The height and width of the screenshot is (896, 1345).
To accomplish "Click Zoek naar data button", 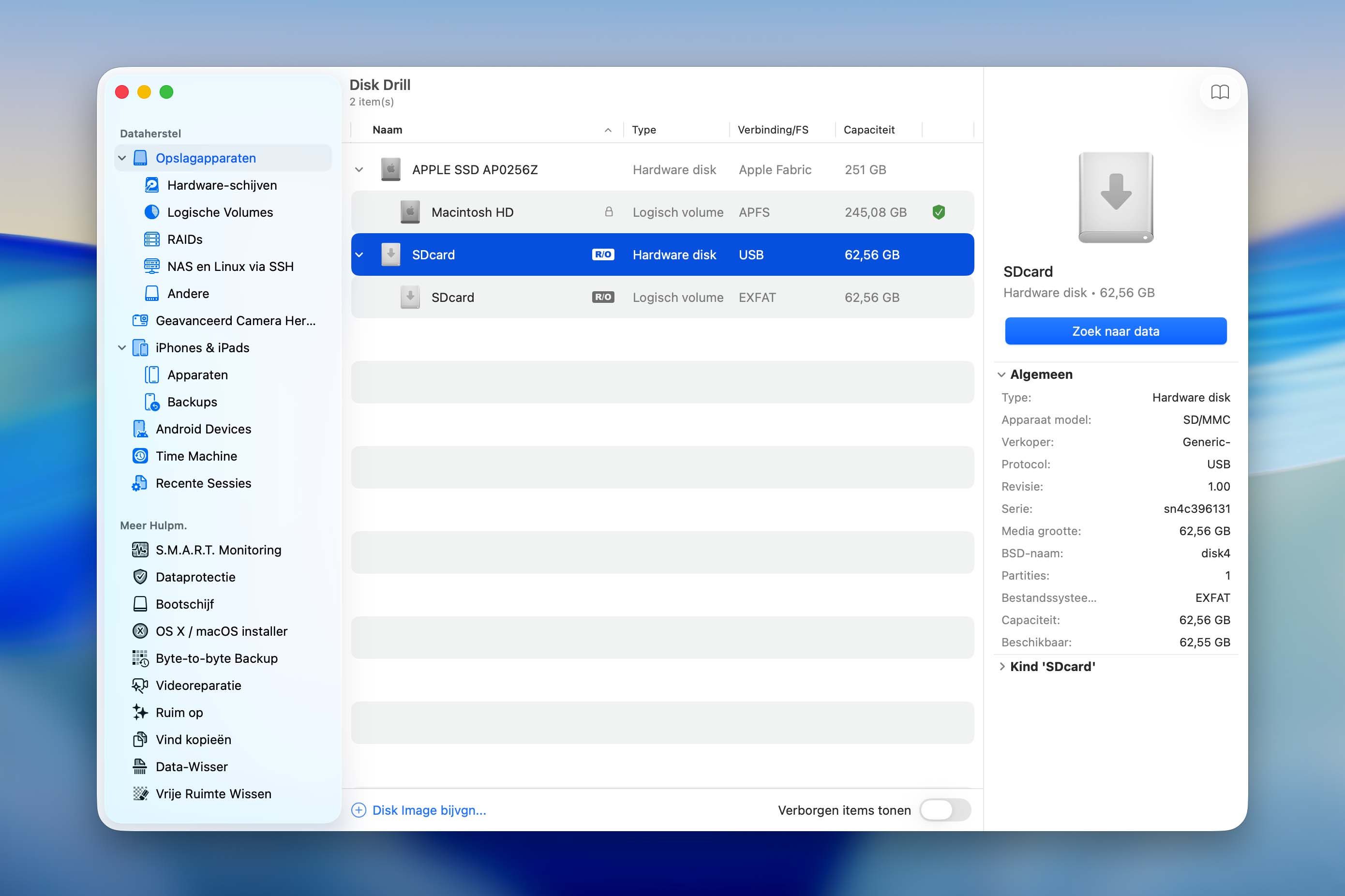I will click(x=1115, y=331).
